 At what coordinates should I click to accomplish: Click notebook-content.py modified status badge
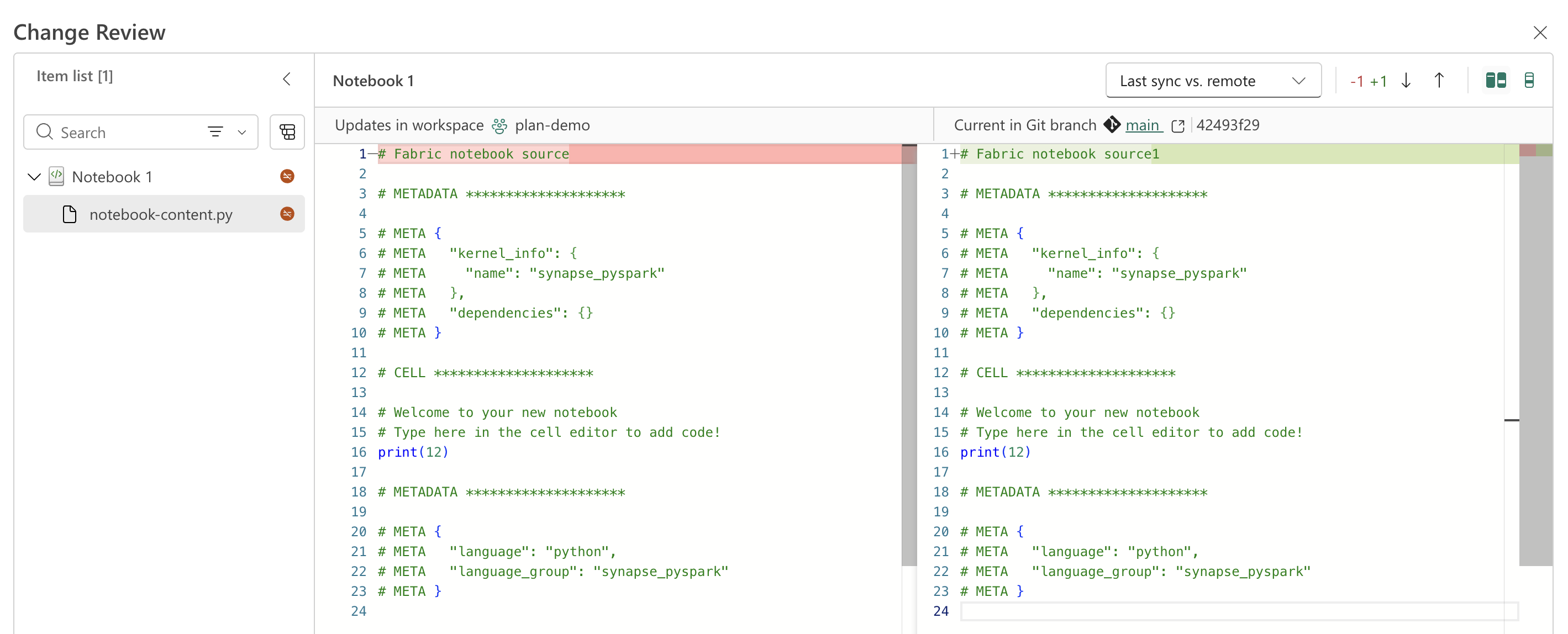point(287,214)
